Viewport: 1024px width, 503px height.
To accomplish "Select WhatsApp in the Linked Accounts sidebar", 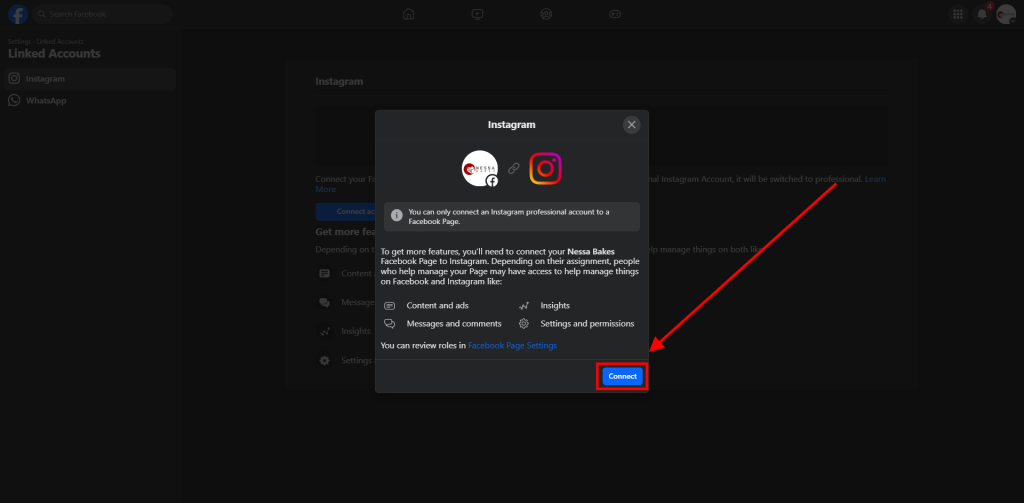I will click(x=90, y=101).
